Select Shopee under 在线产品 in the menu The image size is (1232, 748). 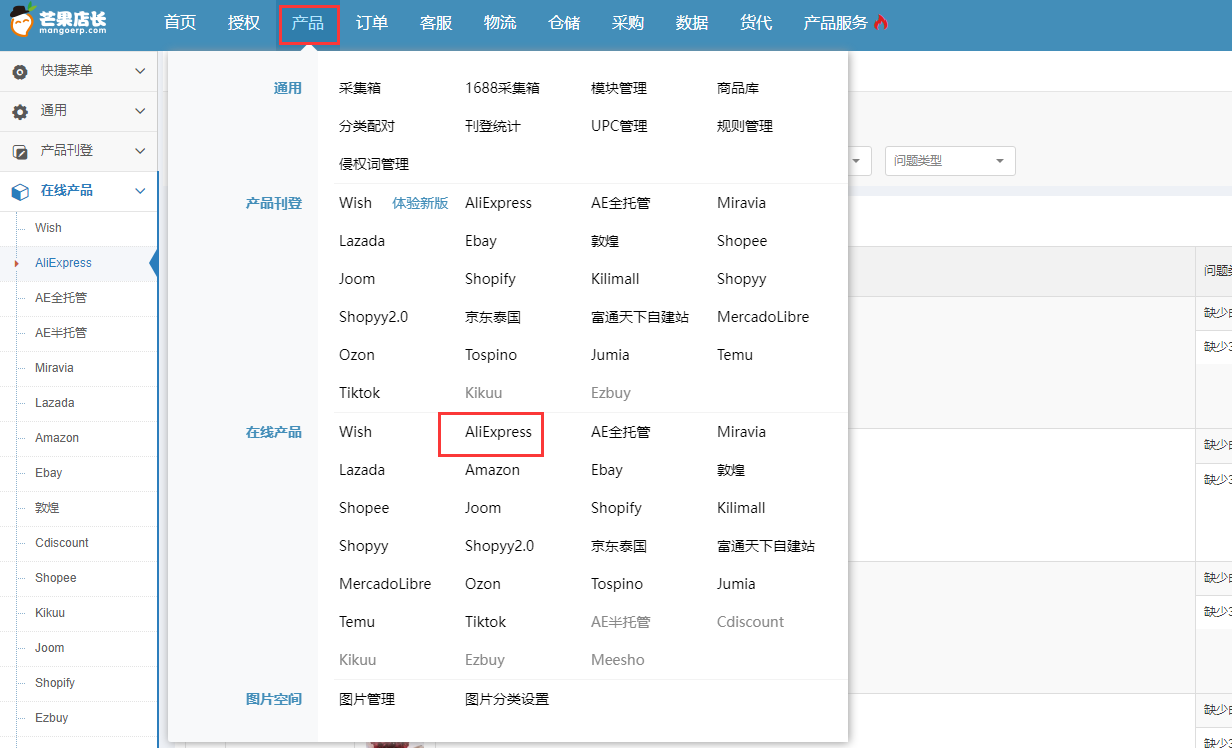[364, 508]
